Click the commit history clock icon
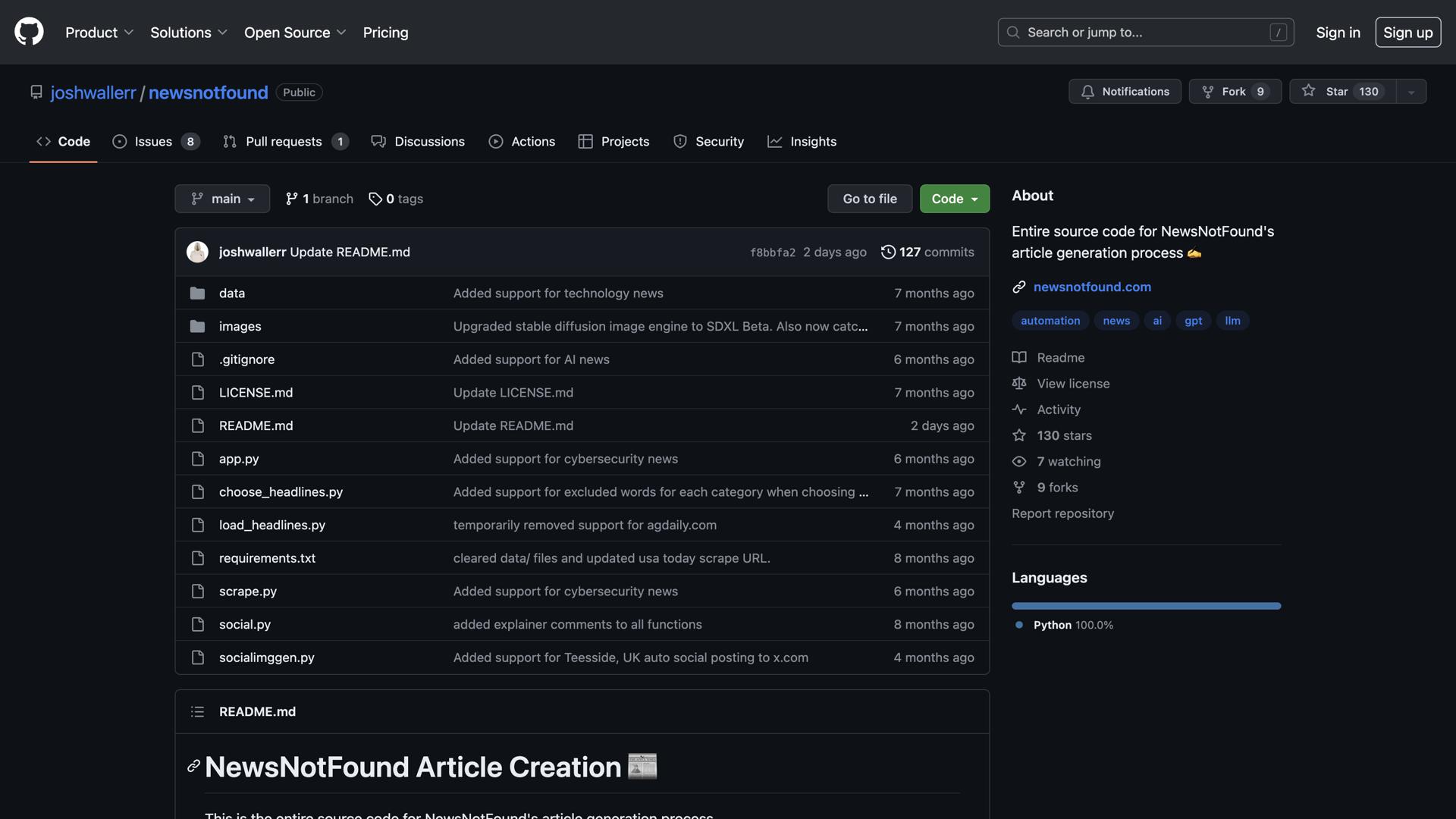The image size is (1456, 819). (x=888, y=252)
